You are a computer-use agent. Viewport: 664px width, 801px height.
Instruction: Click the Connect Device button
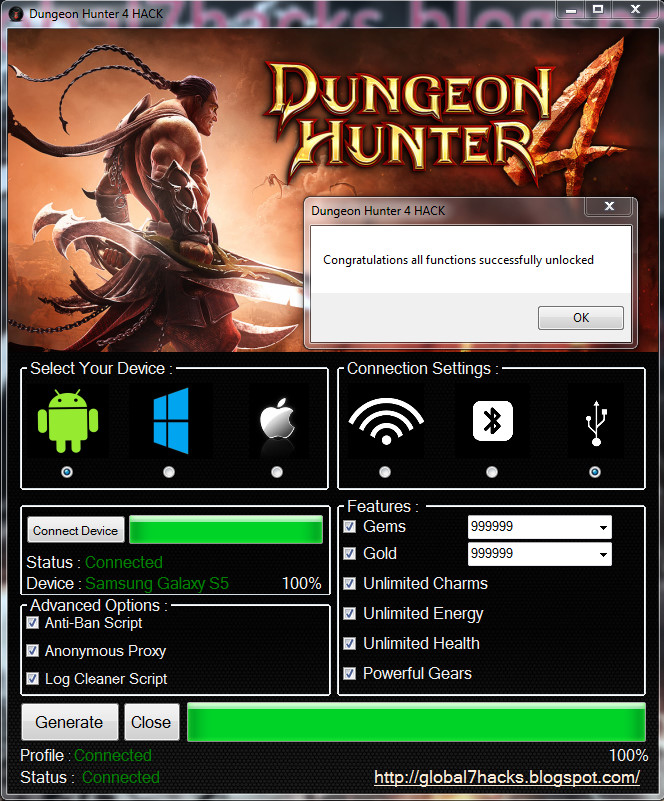[76, 530]
